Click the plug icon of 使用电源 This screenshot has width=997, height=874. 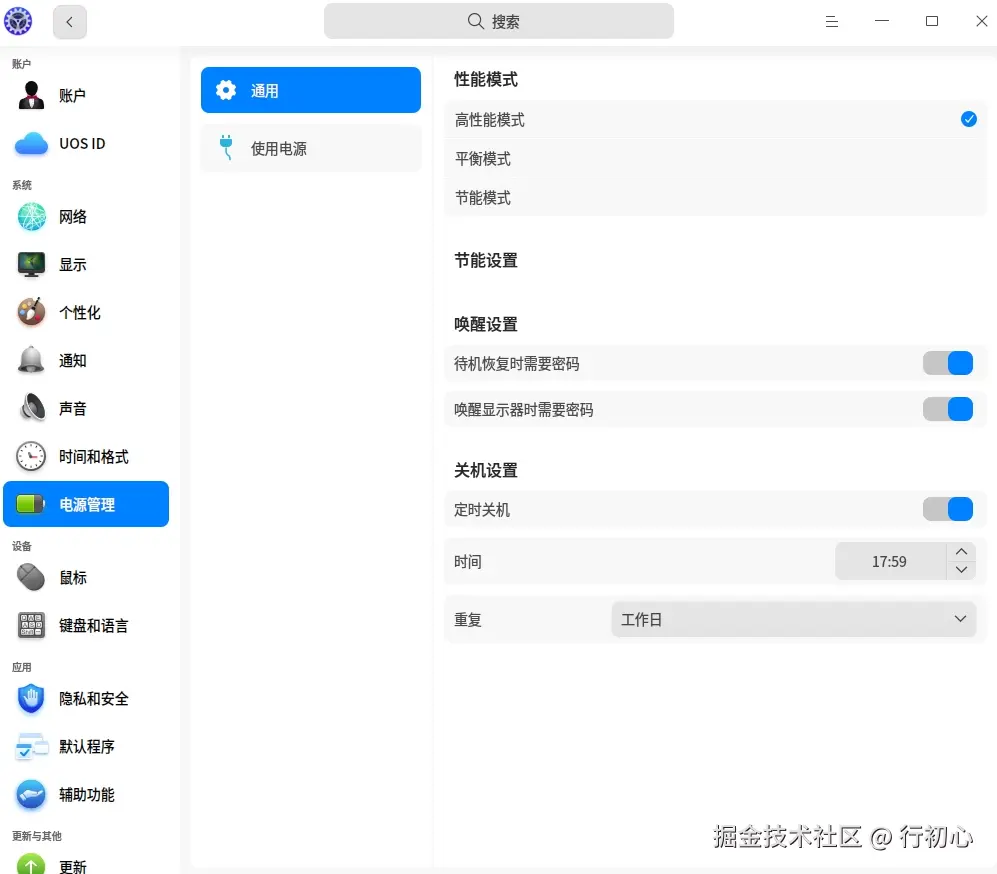(226, 147)
